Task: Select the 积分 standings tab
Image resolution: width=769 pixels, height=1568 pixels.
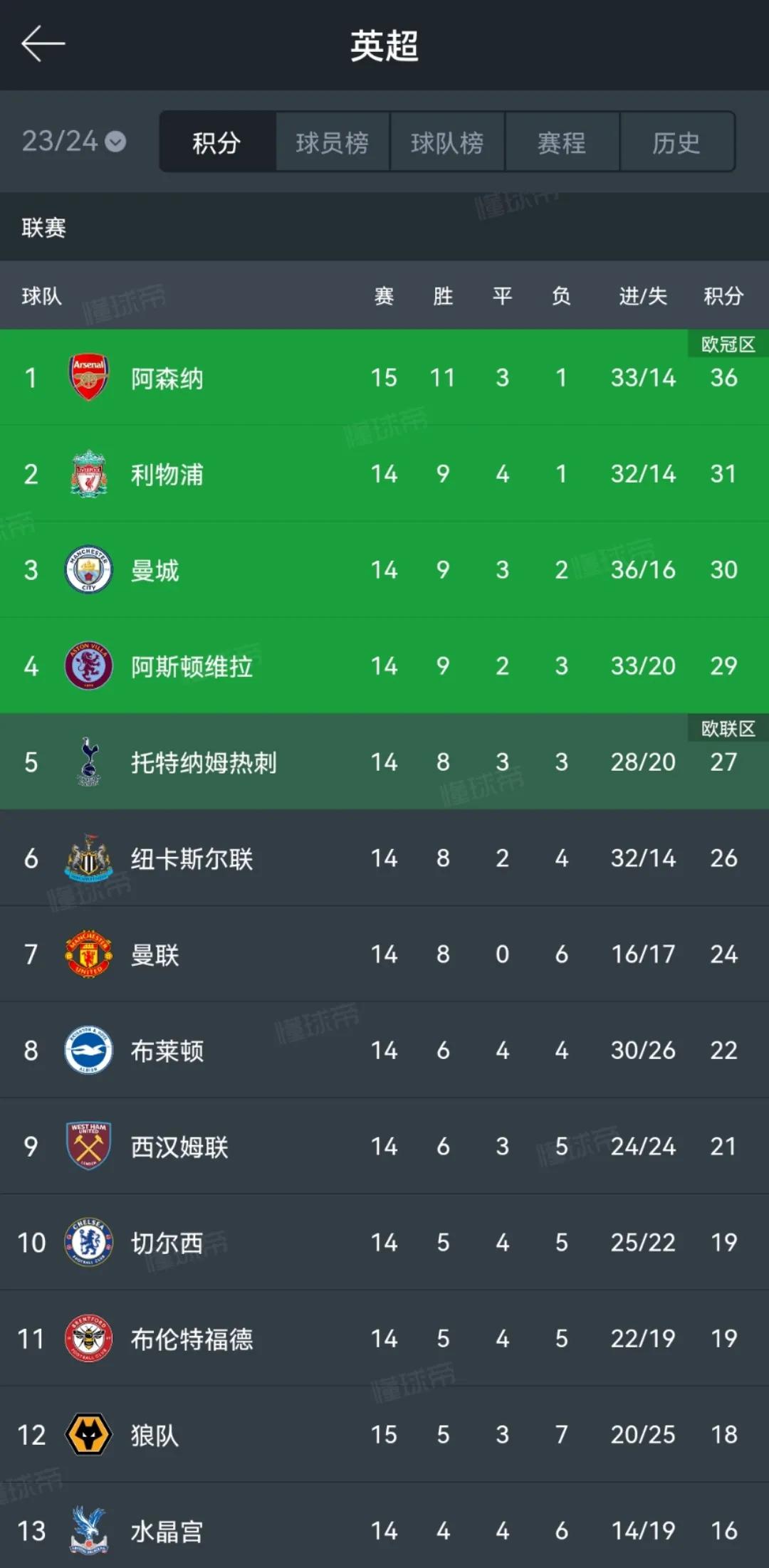Action: (217, 142)
